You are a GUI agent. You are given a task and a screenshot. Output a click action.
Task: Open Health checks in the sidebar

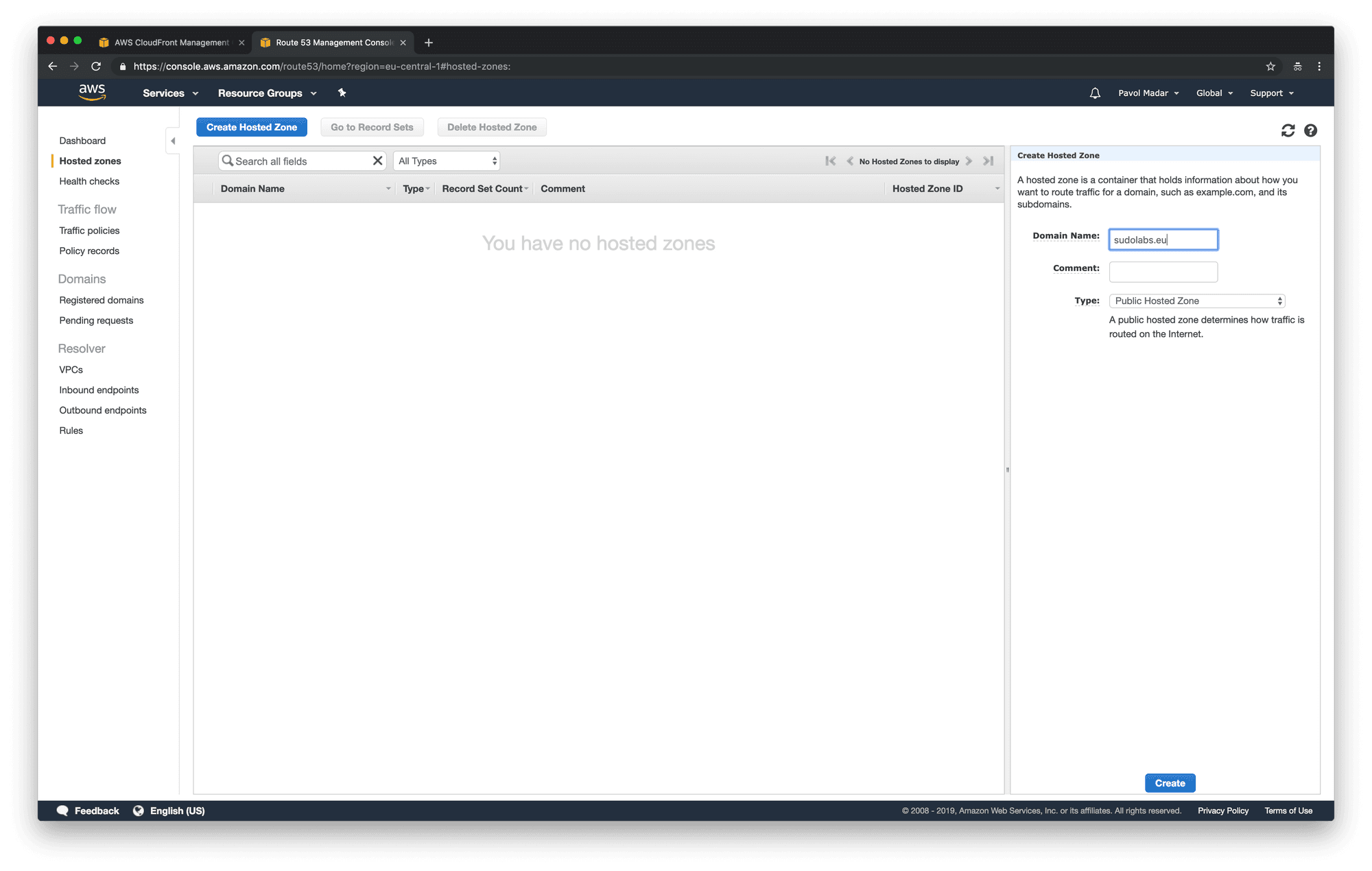(89, 181)
